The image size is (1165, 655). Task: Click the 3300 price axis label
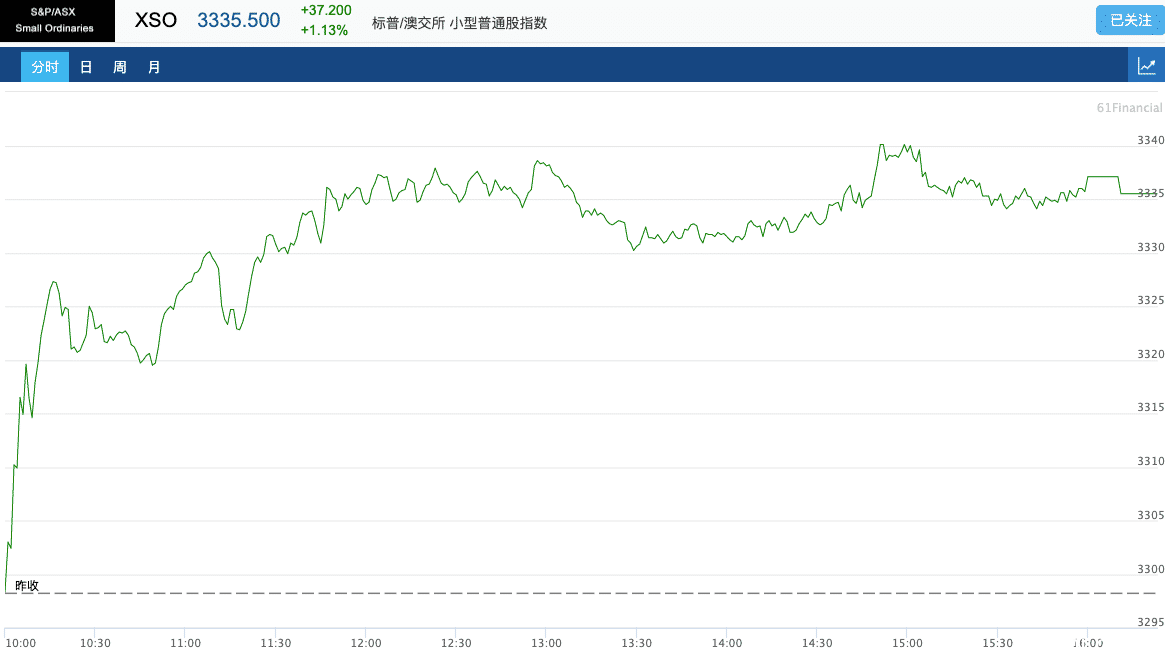pos(1150,569)
